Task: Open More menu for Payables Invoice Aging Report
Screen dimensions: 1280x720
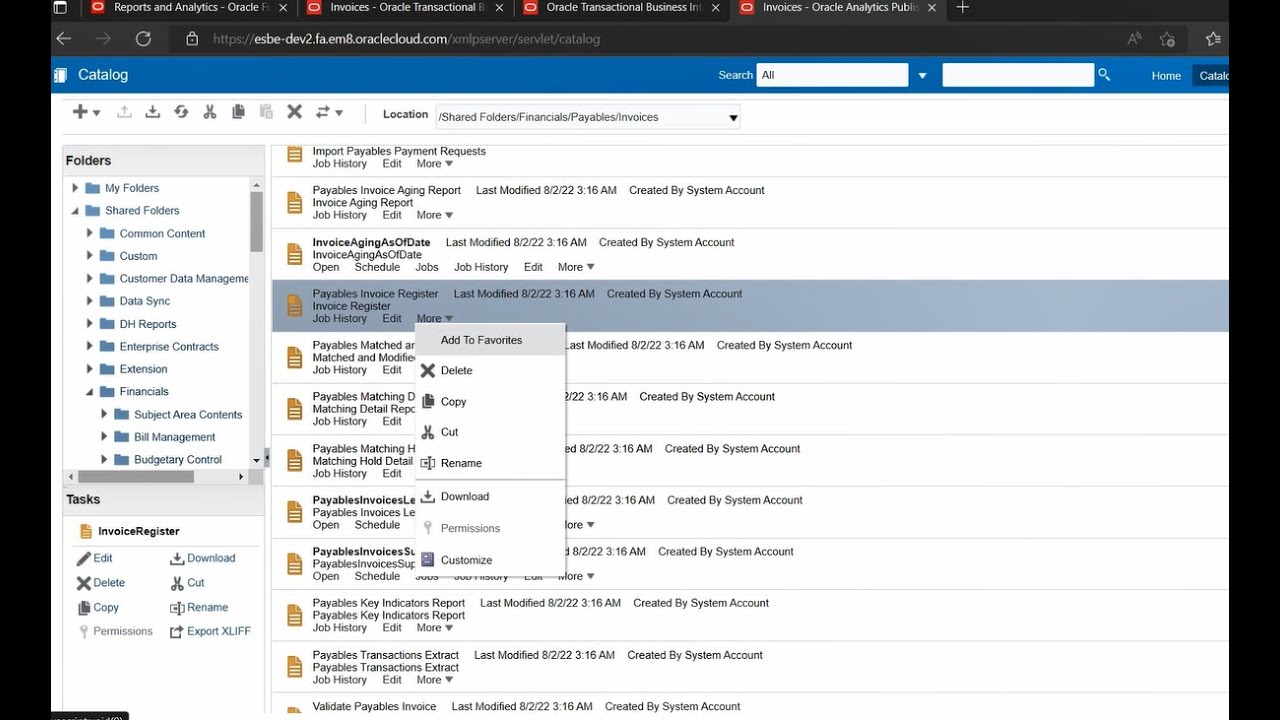Action: pyautogui.click(x=435, y=215)
